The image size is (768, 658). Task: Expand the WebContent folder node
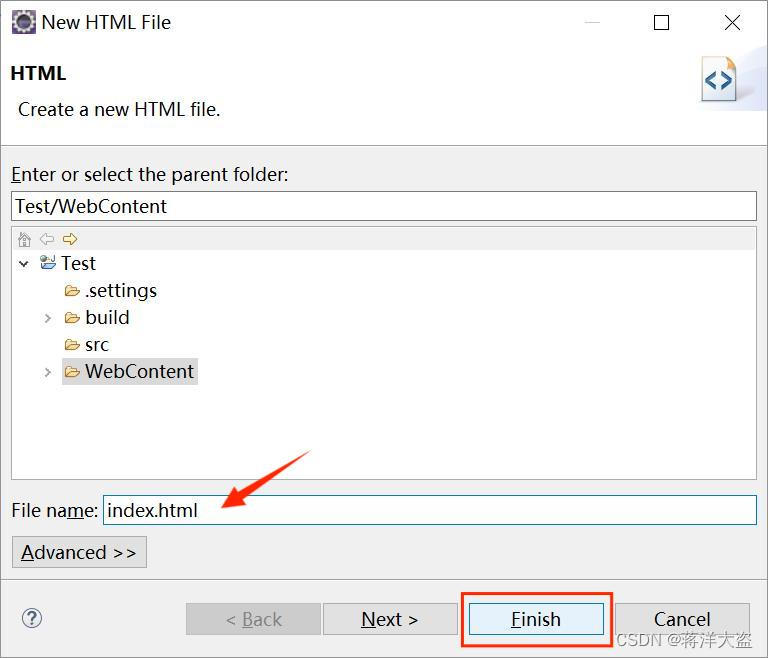click(47, 372)
